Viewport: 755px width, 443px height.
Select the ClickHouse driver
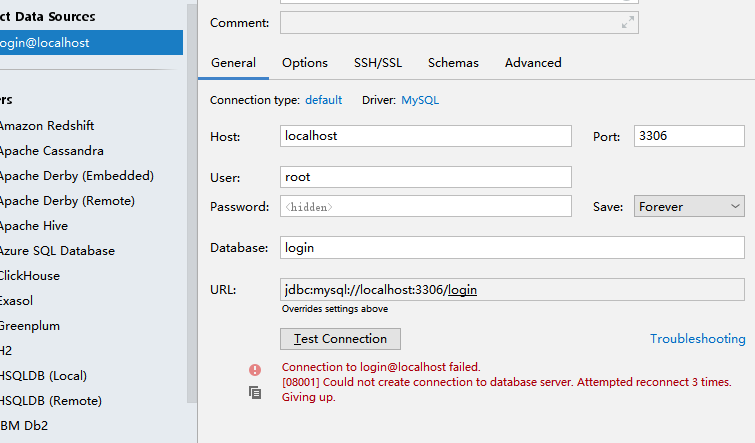[x=30, y=276]
